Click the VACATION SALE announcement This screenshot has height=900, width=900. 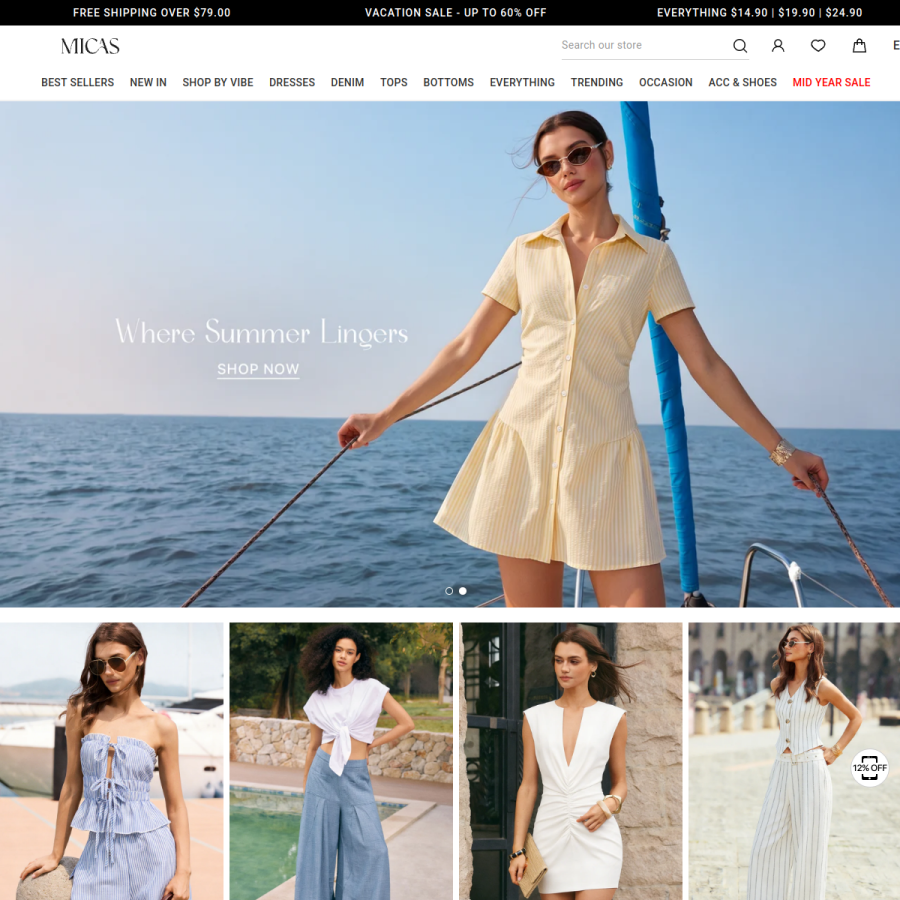[456, 13]
